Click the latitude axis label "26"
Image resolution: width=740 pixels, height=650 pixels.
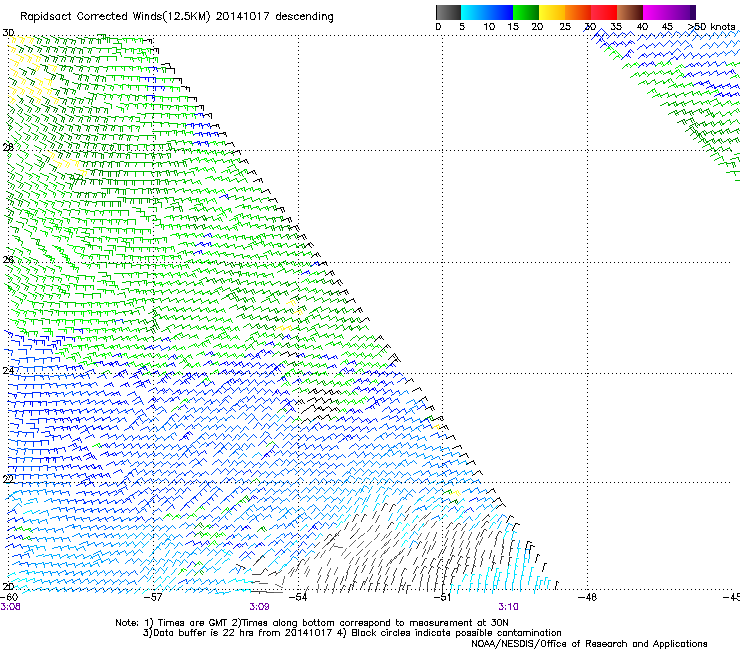tap(8, 260)
